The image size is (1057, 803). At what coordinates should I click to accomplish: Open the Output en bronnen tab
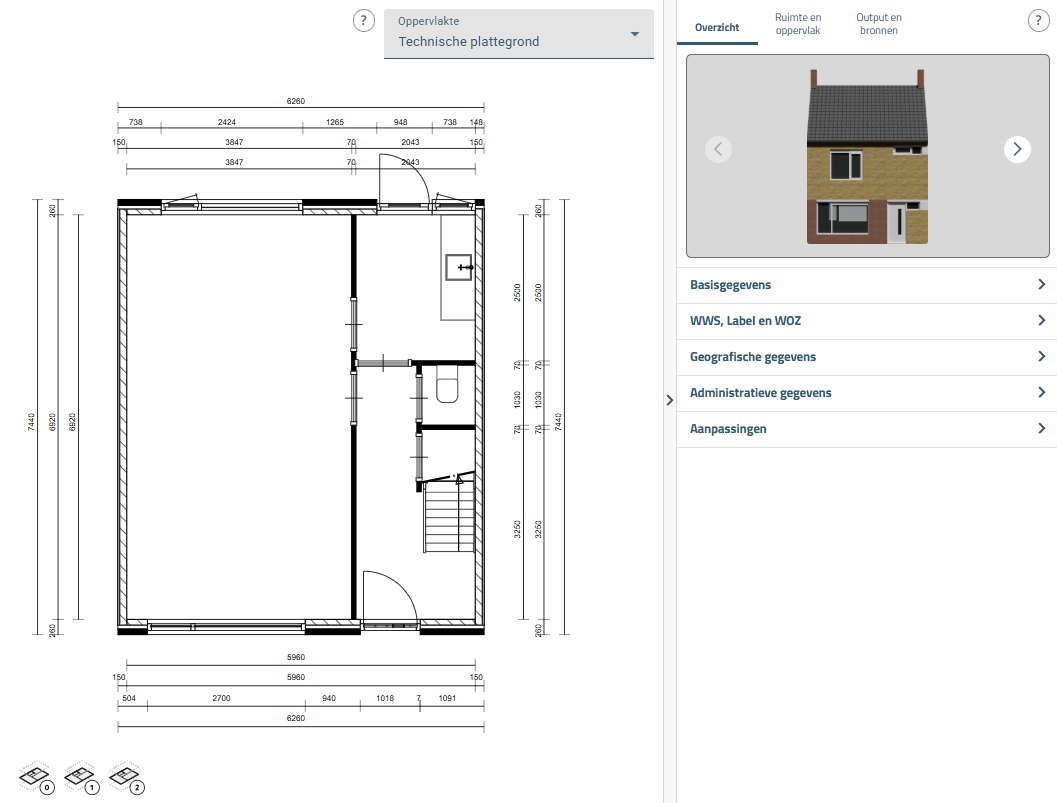click(x=878, y=24)
